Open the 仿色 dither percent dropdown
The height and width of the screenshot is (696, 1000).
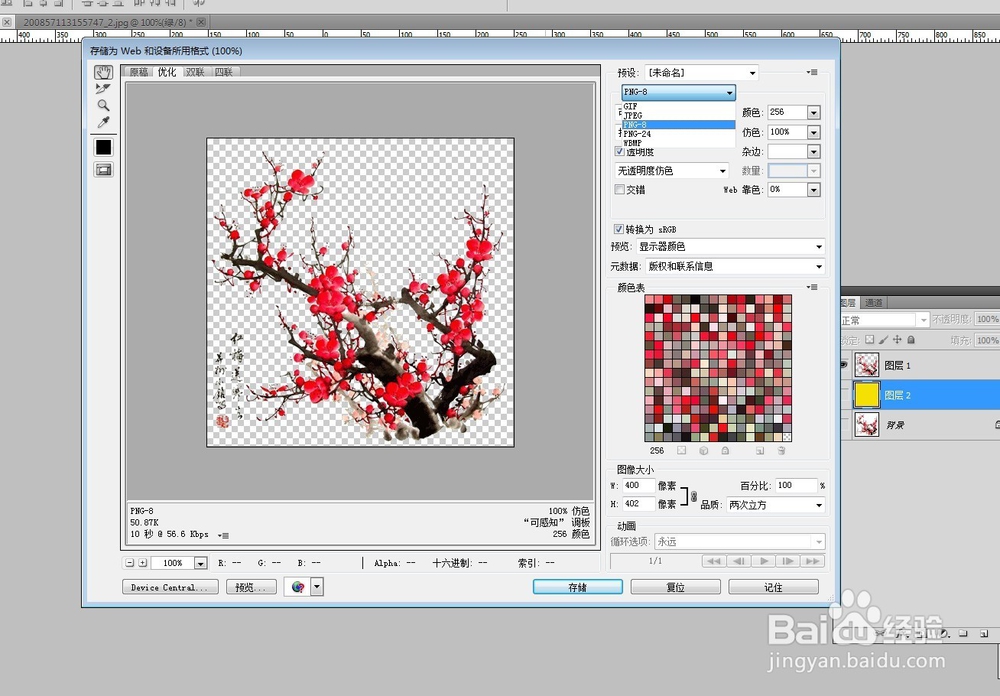(x=814, y=132)
